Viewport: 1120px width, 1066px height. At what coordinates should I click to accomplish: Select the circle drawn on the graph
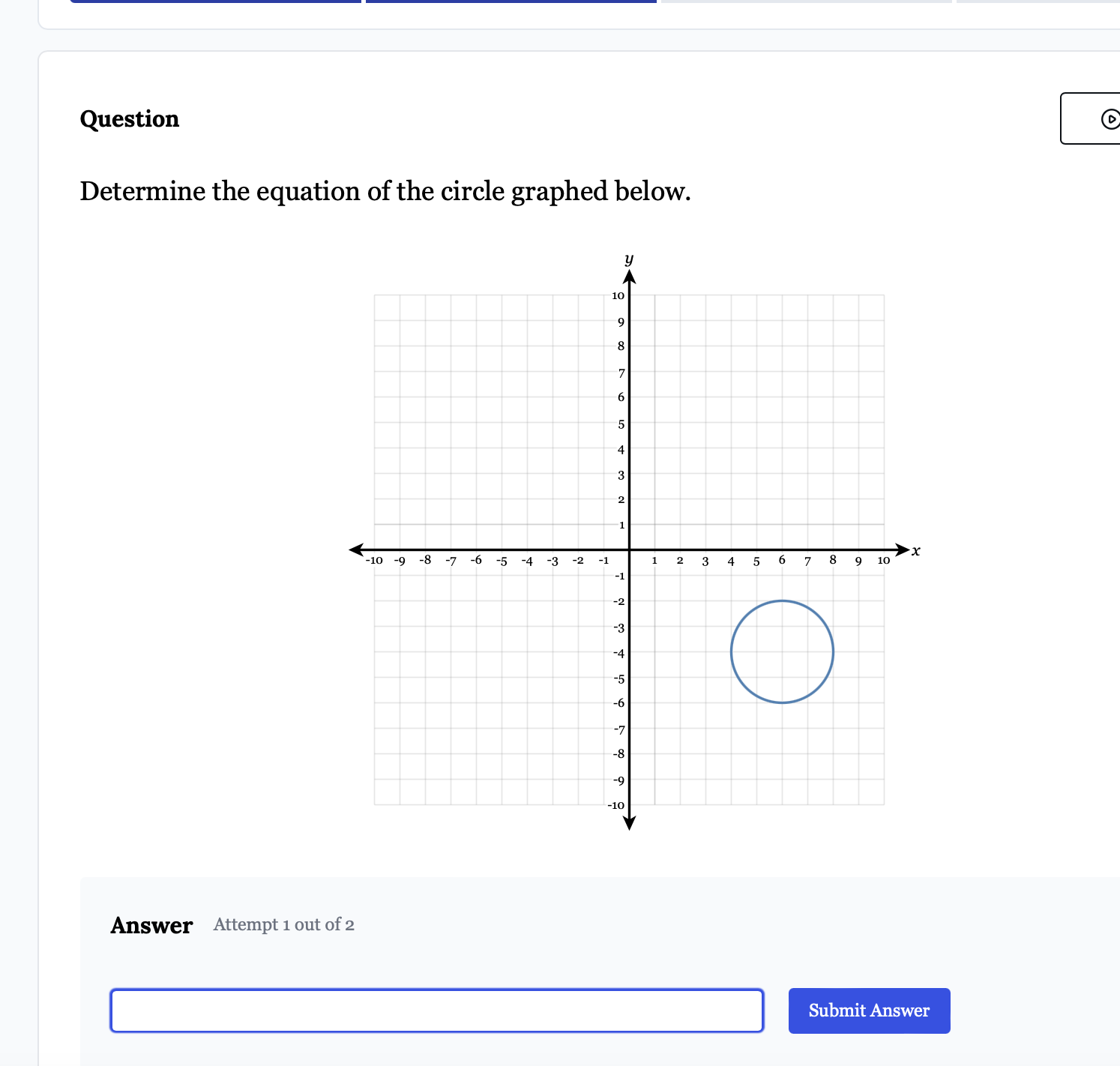click(x=782, y=601)
